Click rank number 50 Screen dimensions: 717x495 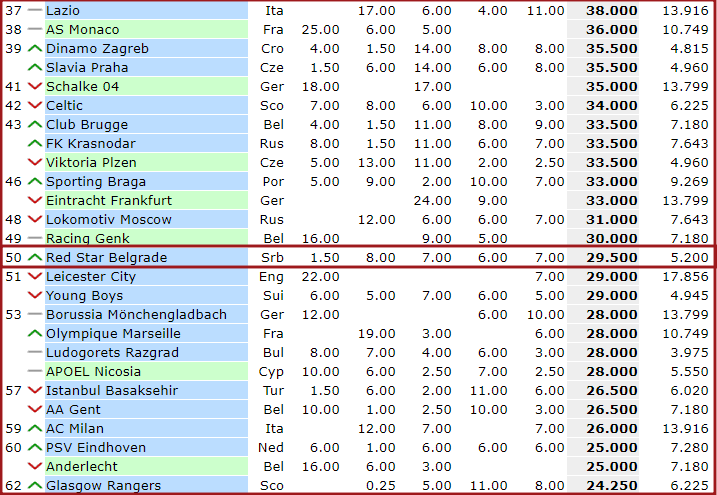point(13,257)
